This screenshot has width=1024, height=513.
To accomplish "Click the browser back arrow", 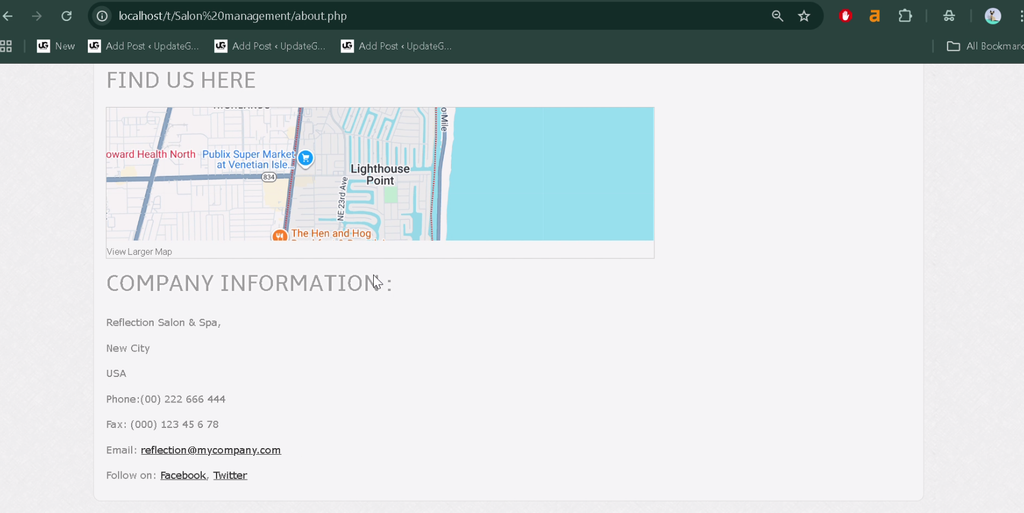I will [x=8, y=16].
